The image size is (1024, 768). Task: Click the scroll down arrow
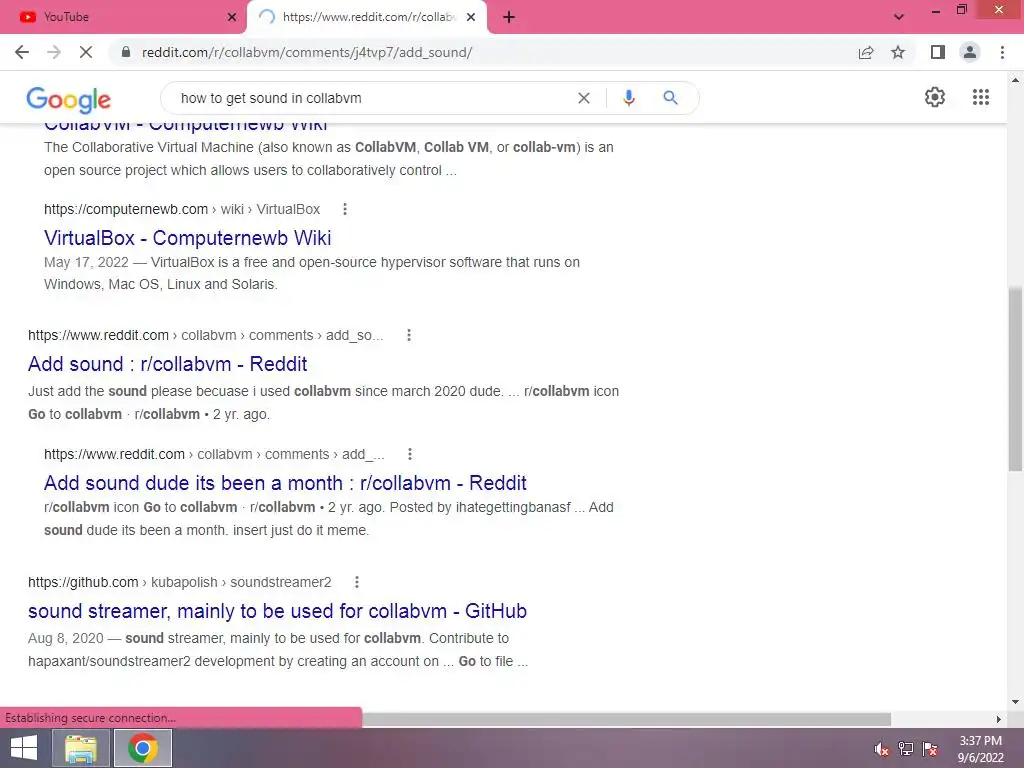pyautogui.click(x=1015, y=702)
